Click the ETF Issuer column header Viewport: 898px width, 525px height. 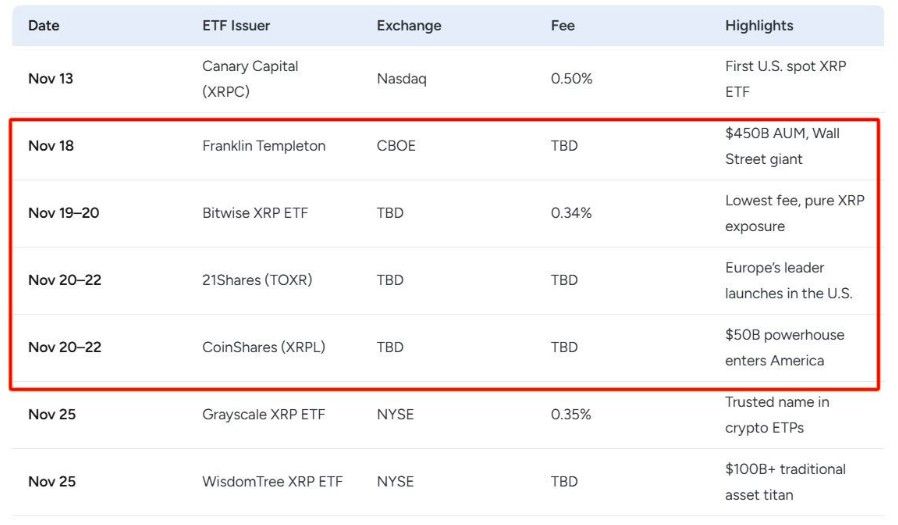click(236, 25)
